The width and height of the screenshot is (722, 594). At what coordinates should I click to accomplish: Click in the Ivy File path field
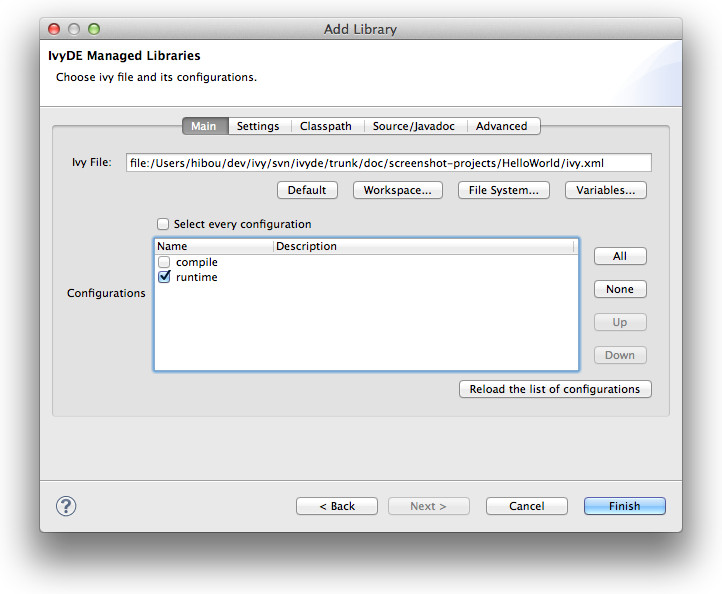pyautogui.click(x=388, y=162)
